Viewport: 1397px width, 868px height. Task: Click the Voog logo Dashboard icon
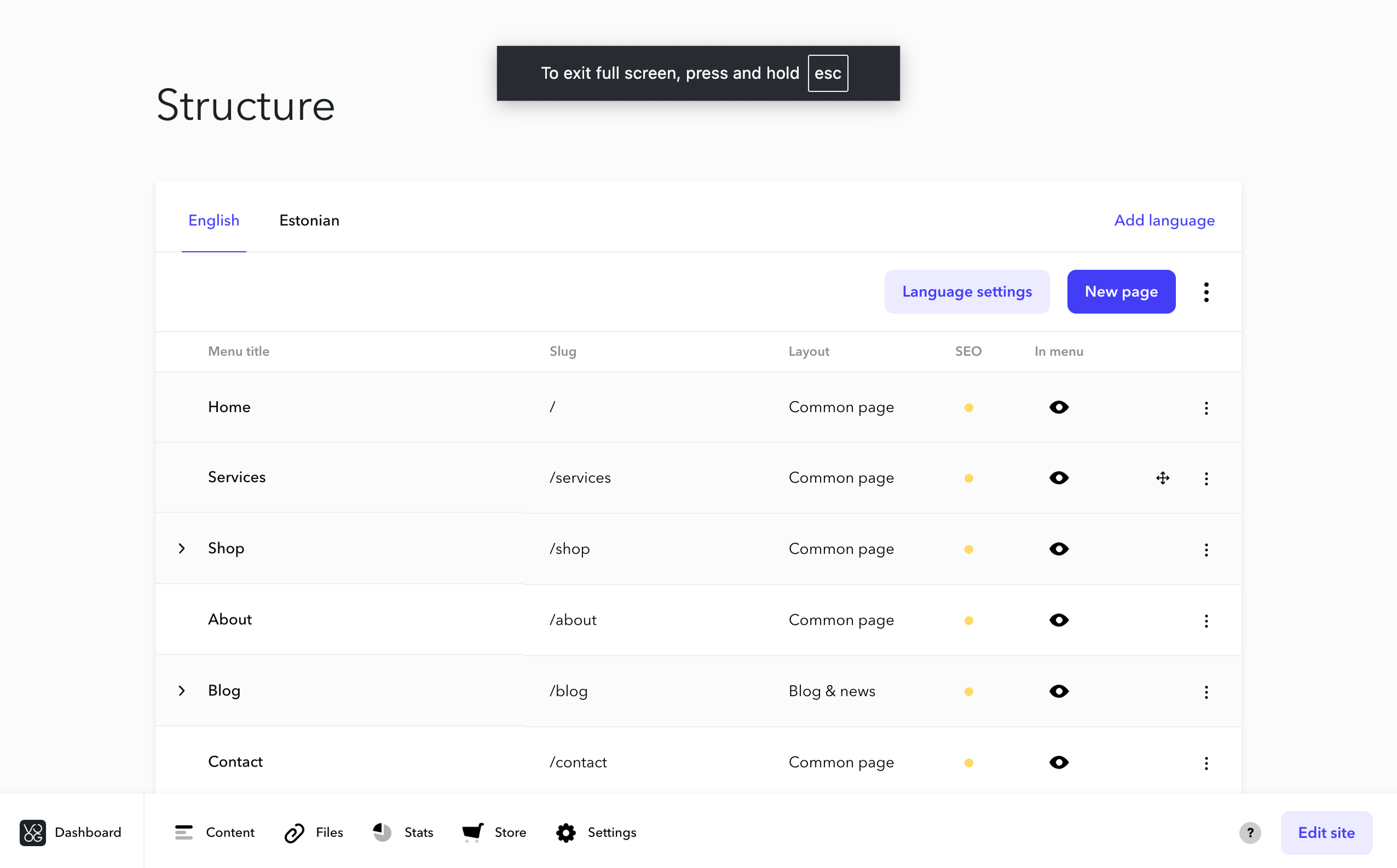33,832
